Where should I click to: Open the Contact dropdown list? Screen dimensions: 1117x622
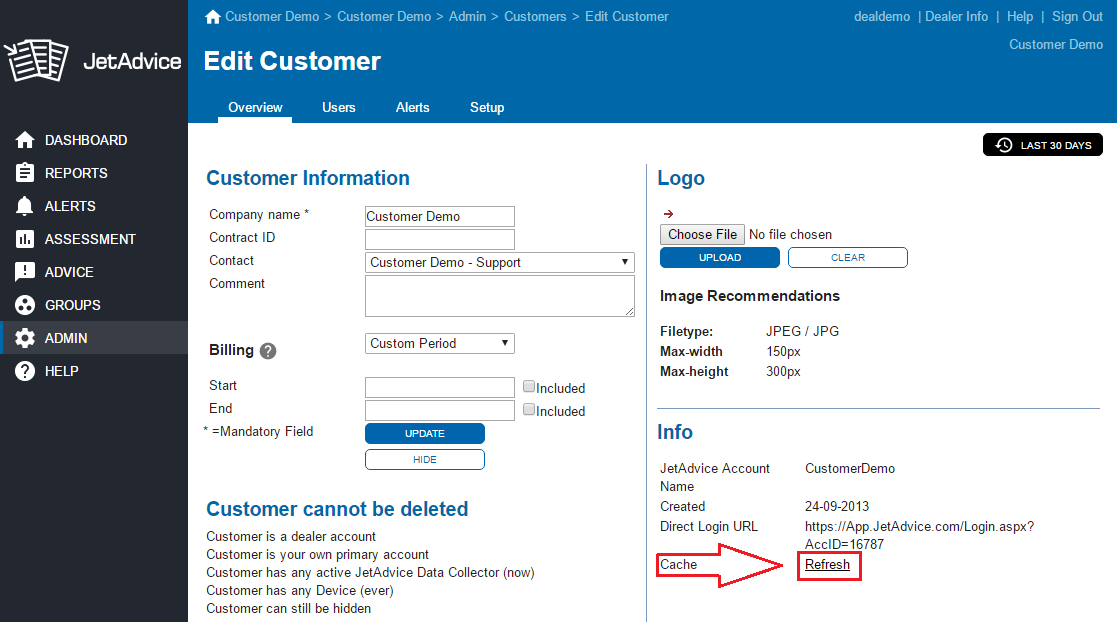(500, 262)
